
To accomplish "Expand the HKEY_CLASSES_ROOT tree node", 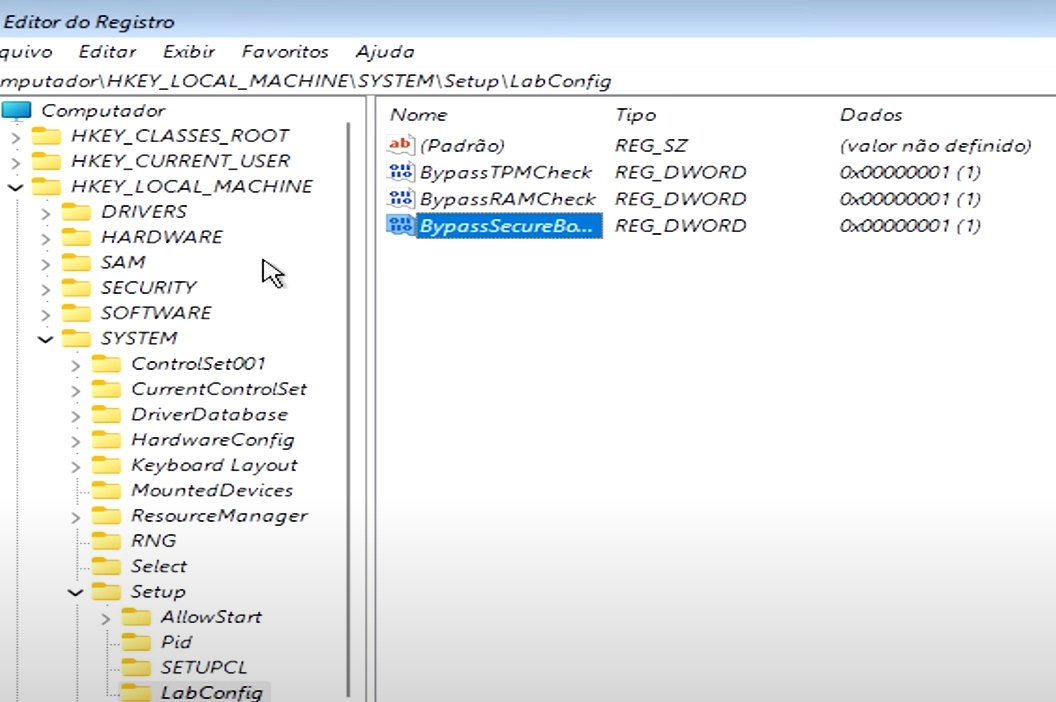I will click(x=15, y=137).
